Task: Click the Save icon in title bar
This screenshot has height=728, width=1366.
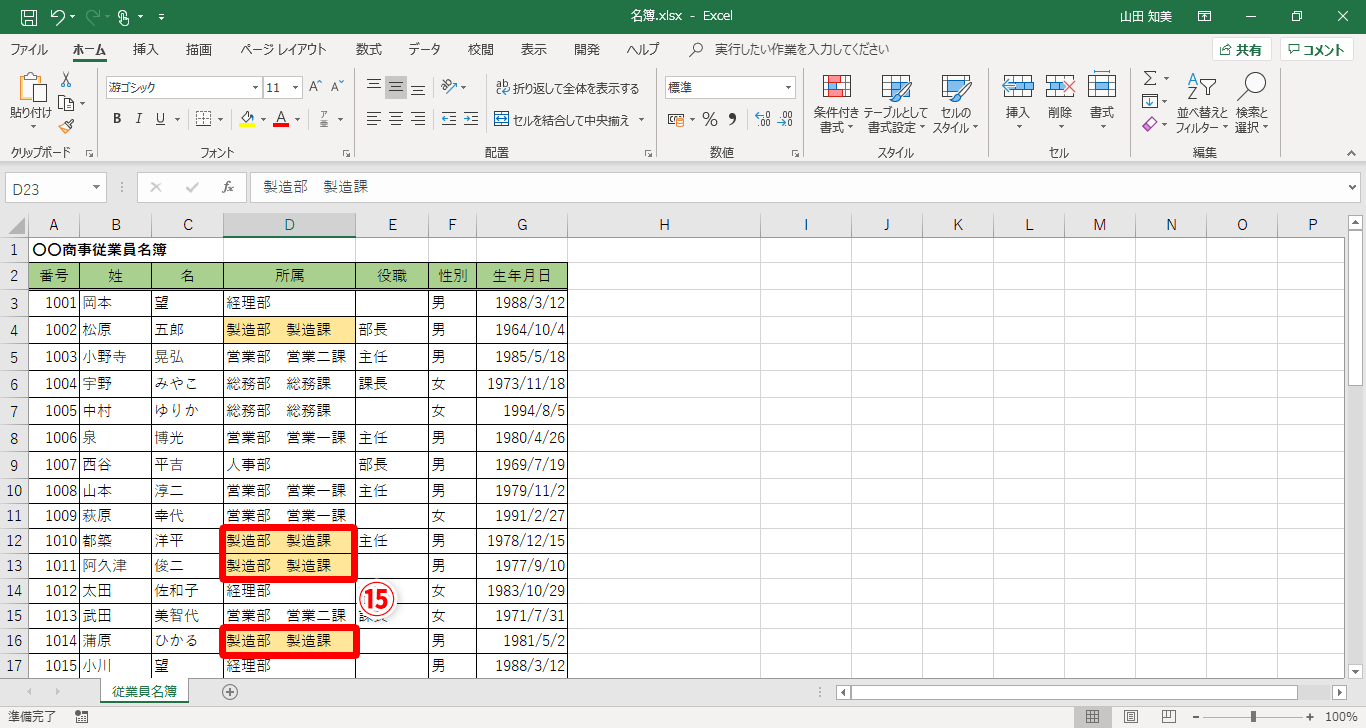Action: tap(28, 17)
